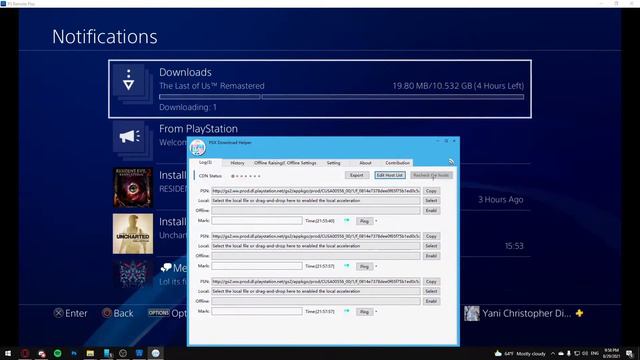Click the ENG language indicator in the tray
This screenshot has width=640, height=360.
(595, 353)
